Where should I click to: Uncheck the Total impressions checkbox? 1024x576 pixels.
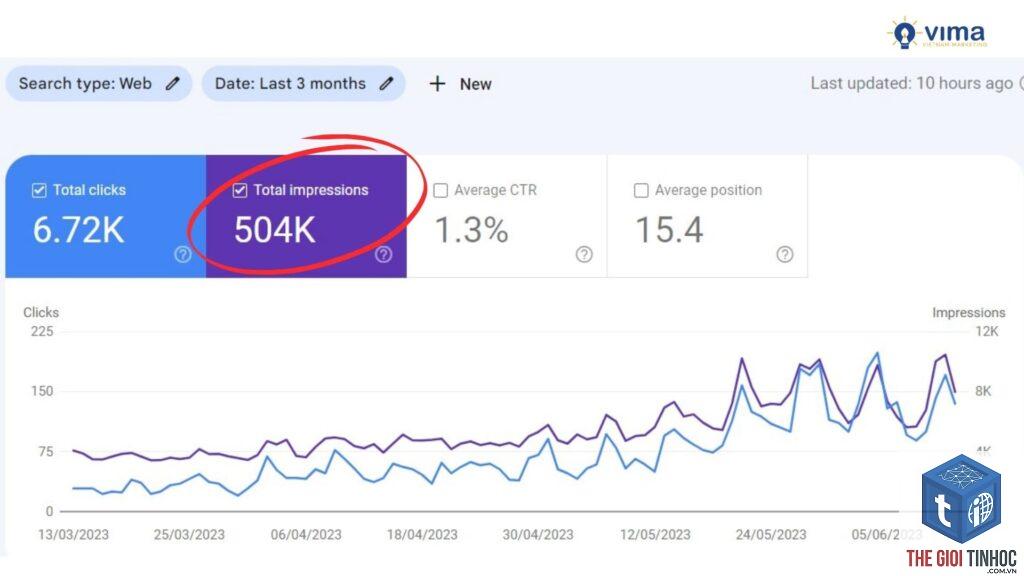pyautogui.click(x=240, y=190)
